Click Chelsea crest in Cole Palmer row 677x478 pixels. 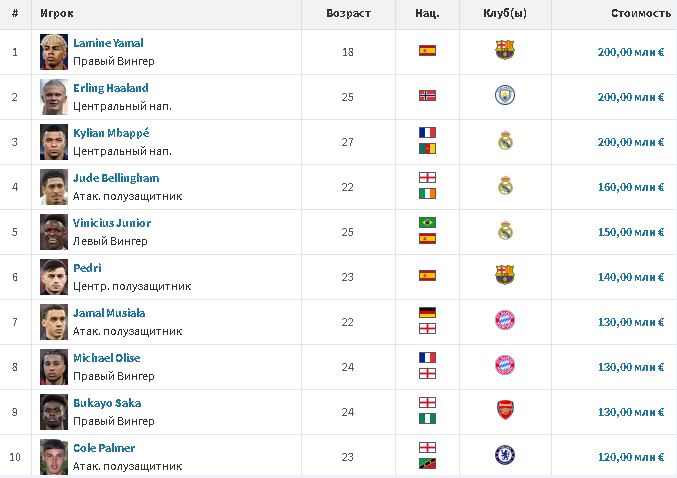click(504, 456)
